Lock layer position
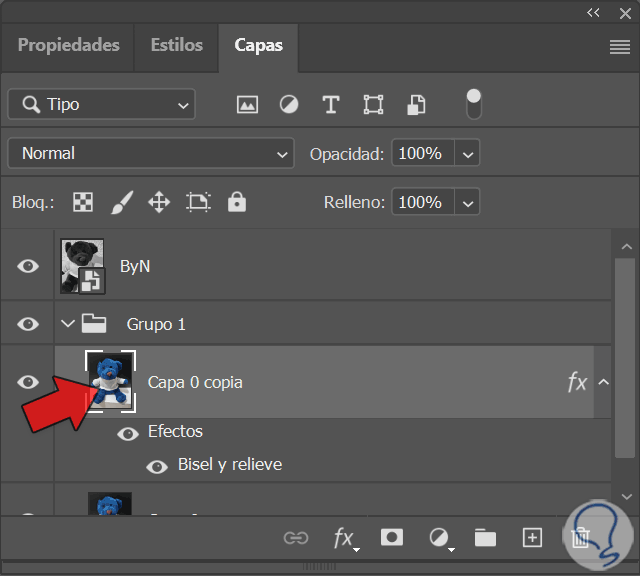 (x=159, y=202)
